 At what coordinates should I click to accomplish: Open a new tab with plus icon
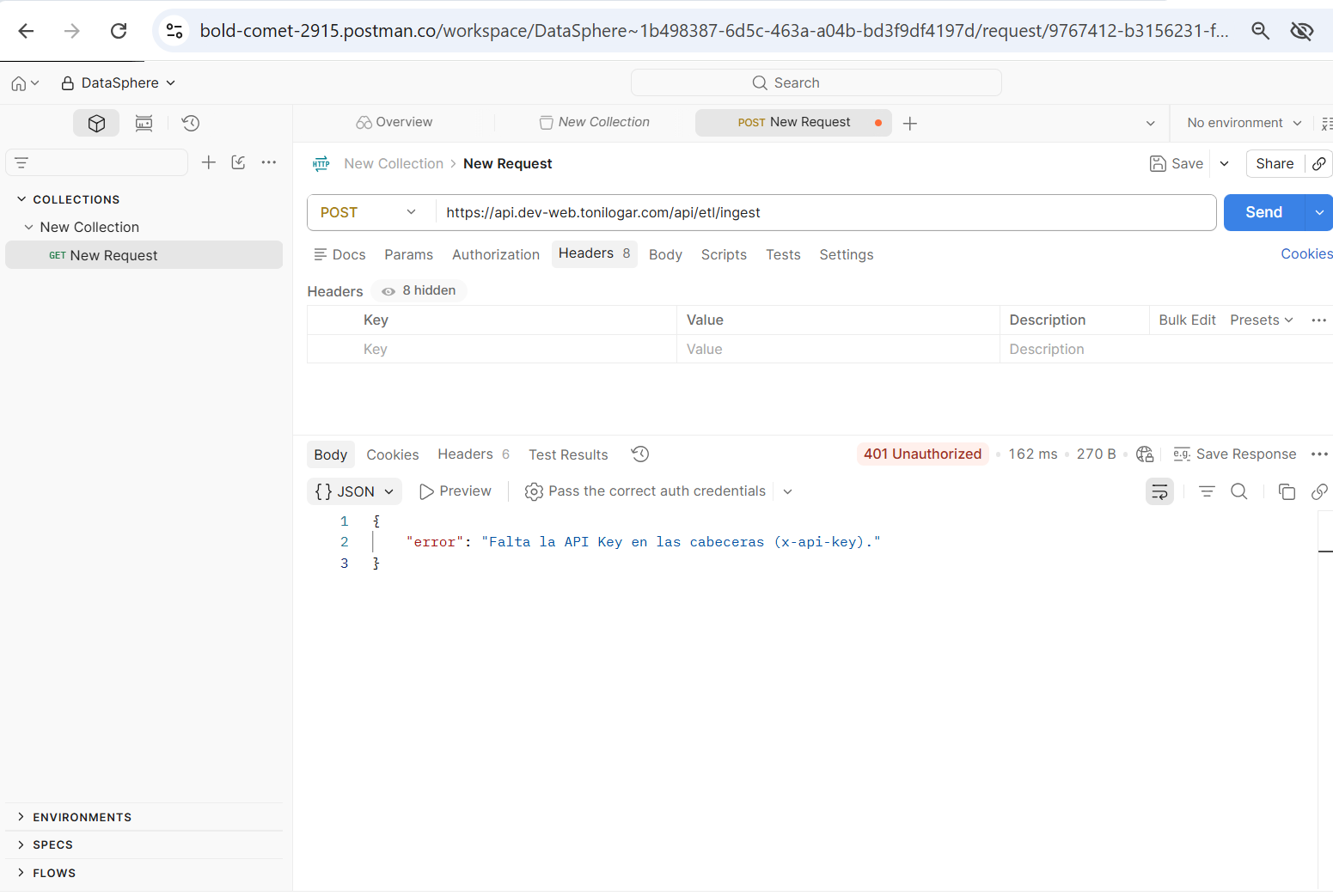pyautogui.click(x=910, y=123)
